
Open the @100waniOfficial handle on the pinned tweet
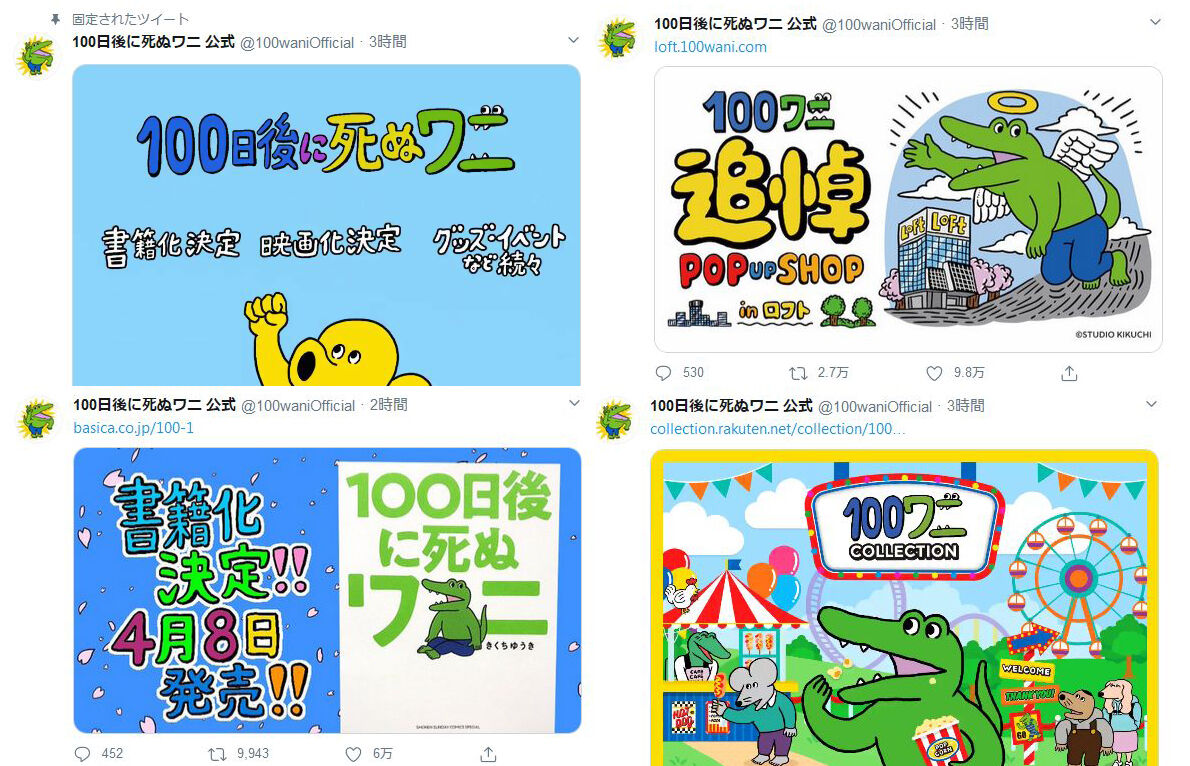[x=297, y=43]
